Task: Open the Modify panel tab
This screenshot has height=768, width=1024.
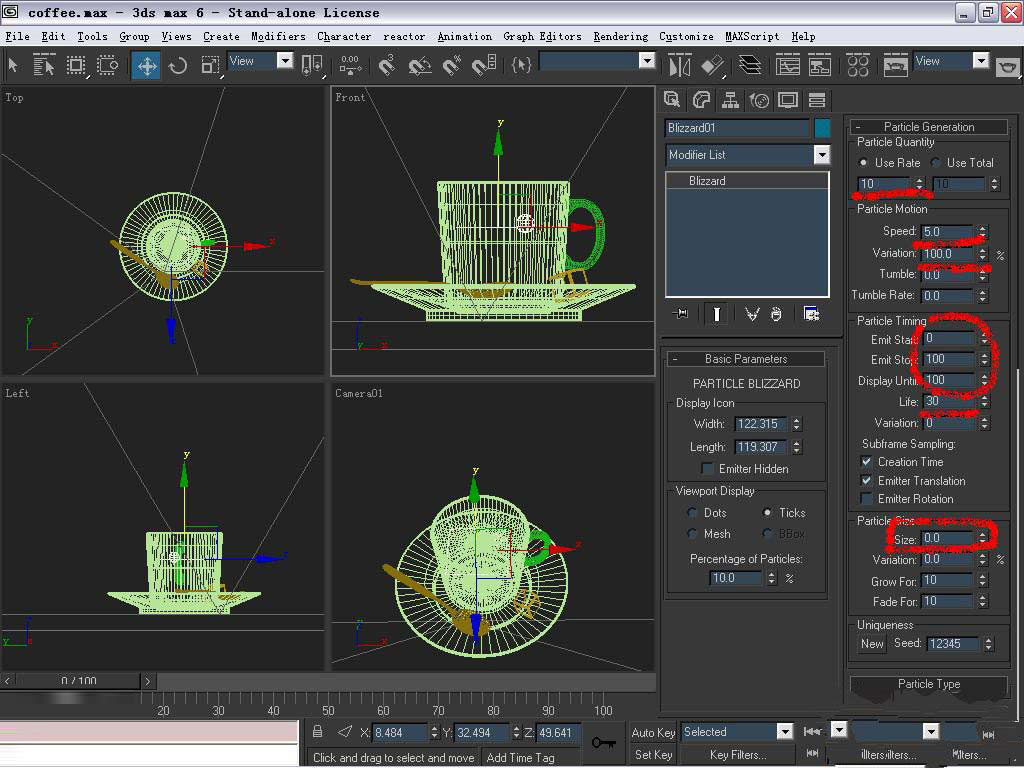Action: (701, 100)
